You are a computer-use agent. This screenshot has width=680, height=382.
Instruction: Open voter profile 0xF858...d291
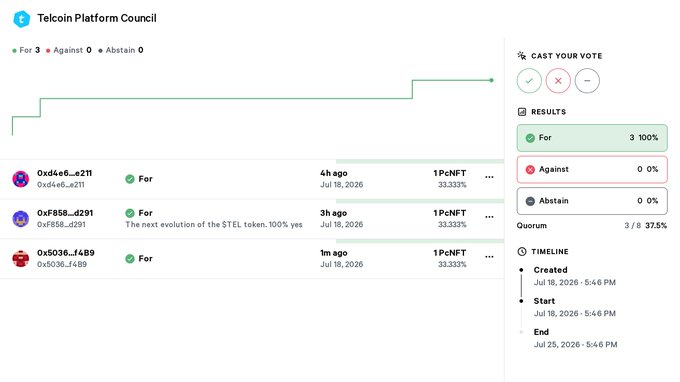pos(65,213)
